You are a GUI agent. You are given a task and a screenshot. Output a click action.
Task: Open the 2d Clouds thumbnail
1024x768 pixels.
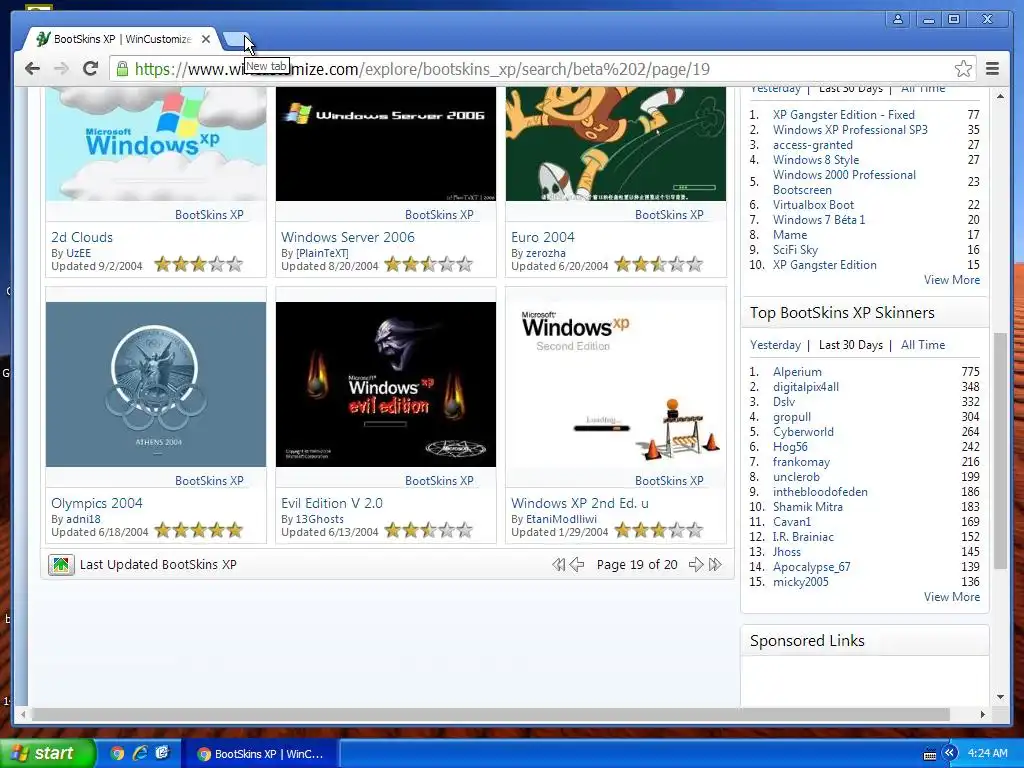(x=156, y=144)
